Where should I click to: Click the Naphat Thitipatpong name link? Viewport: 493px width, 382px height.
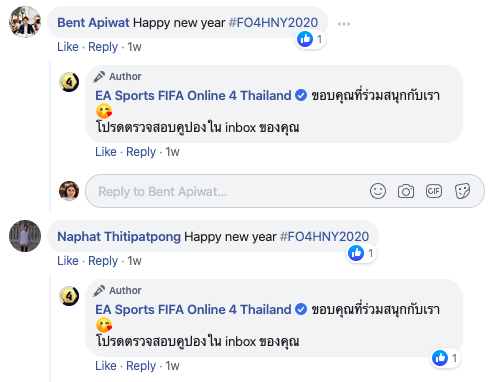click(x=119, y=237)
